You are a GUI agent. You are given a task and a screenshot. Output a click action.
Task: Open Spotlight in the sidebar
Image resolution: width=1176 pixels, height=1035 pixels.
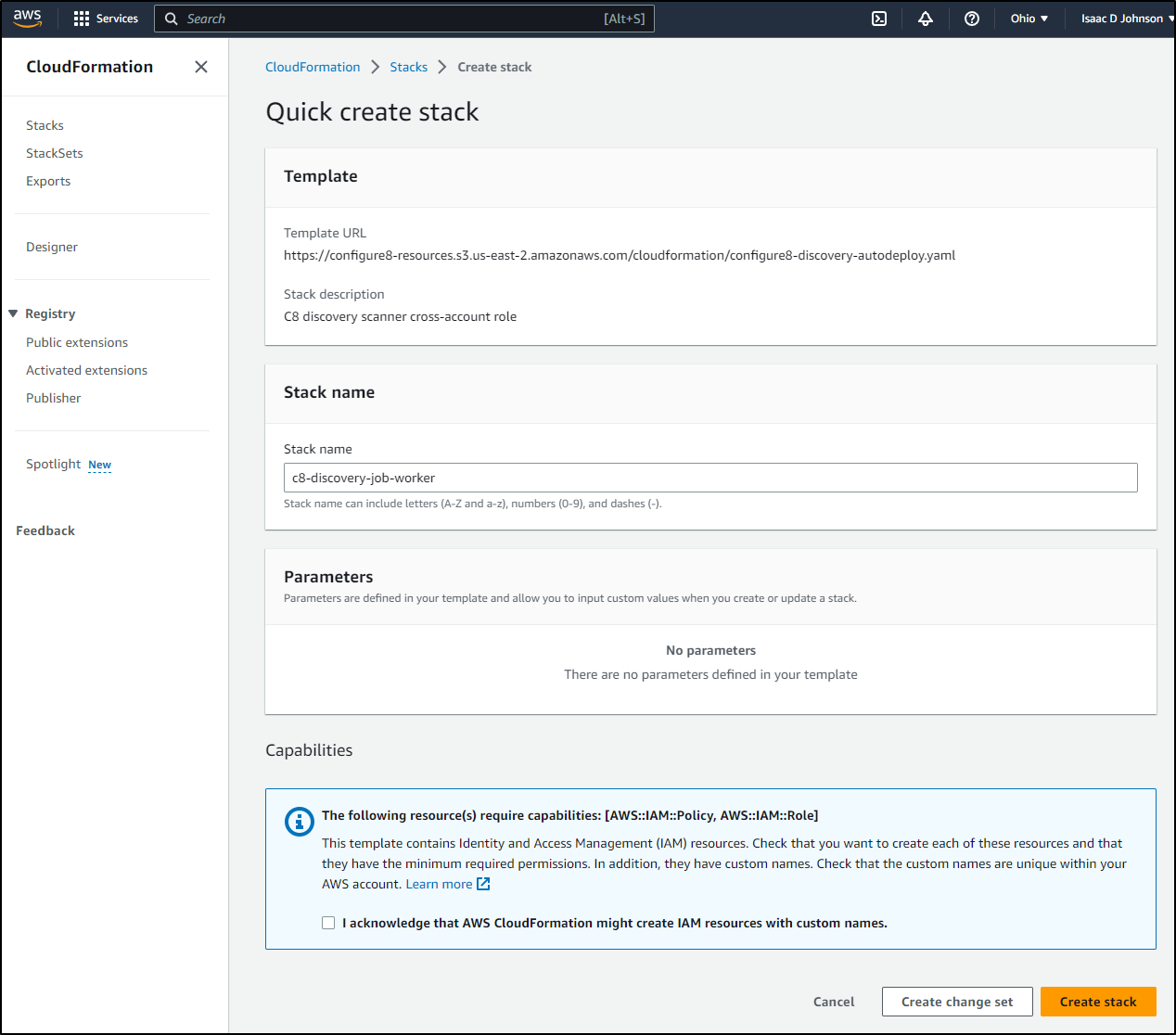[x=54, y=464]
